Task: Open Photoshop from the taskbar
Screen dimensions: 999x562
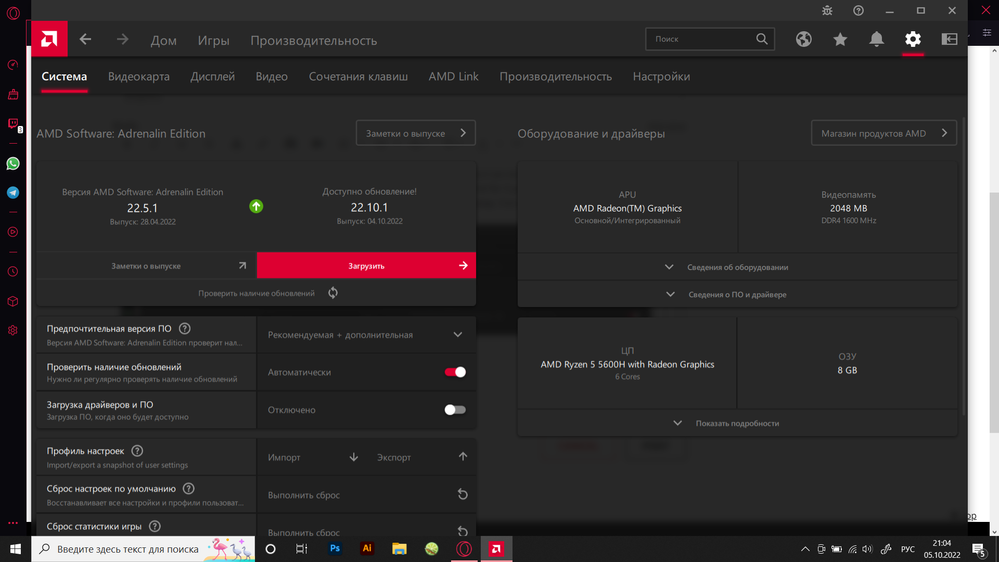Action: pos(335,549)
